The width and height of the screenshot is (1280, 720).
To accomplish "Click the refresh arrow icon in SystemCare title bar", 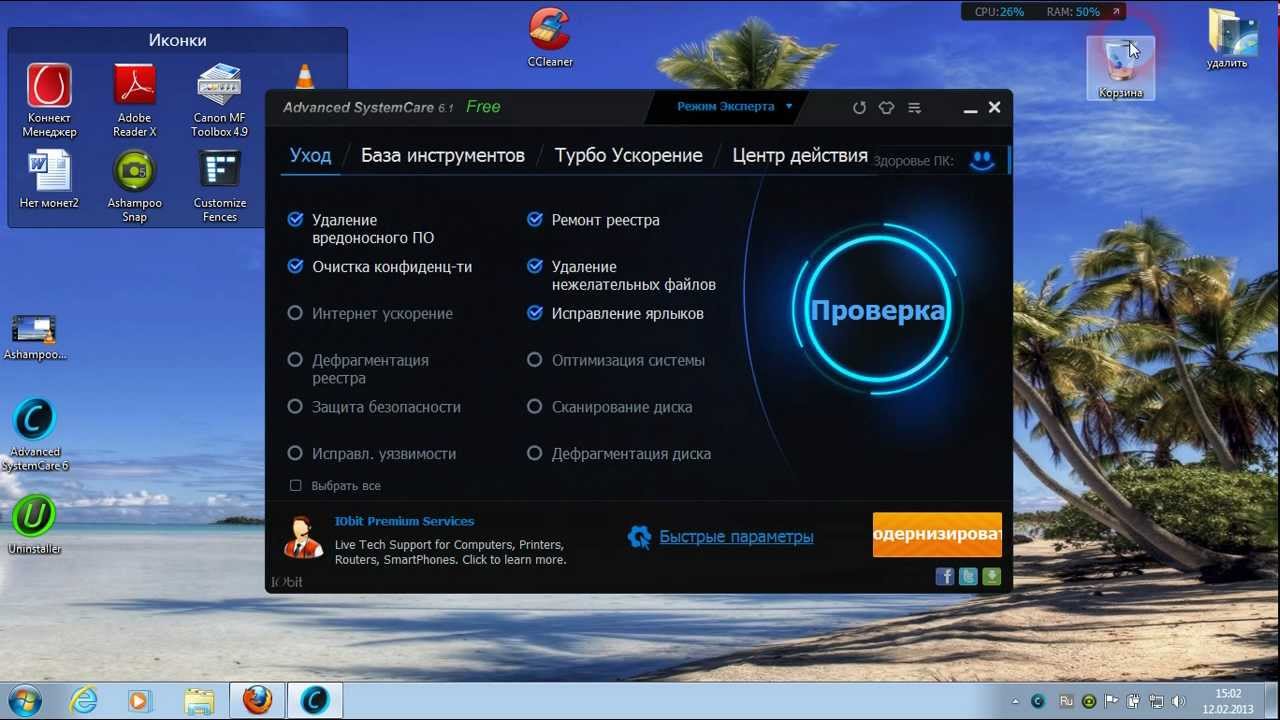I will pyautogui.click(x=859, y=108).
